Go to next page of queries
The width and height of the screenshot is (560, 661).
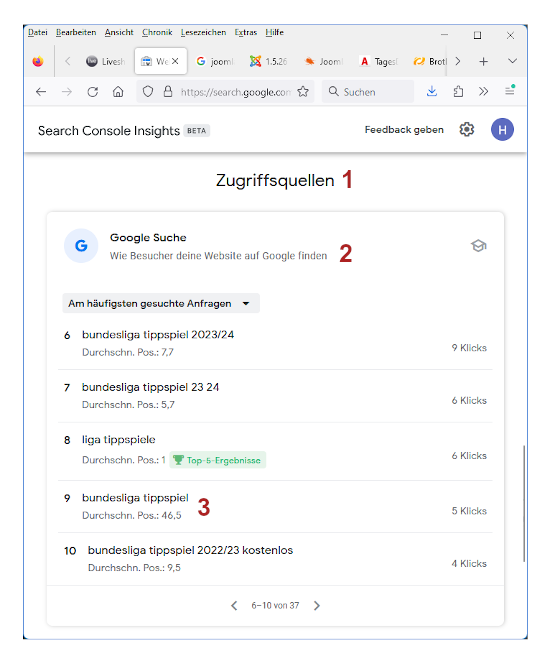point(317,606)
